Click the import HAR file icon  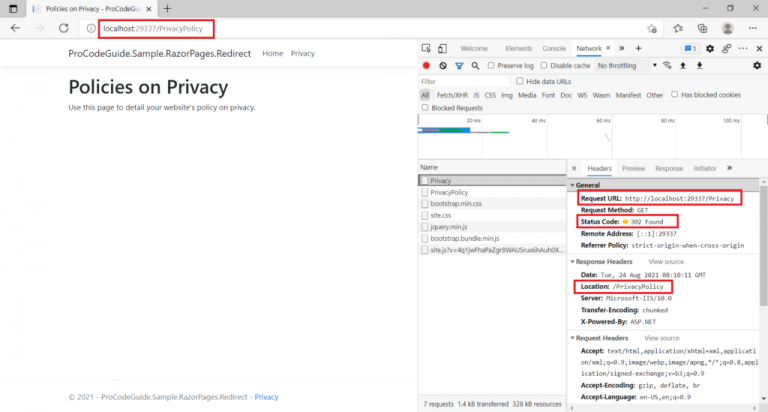[683, 65]
